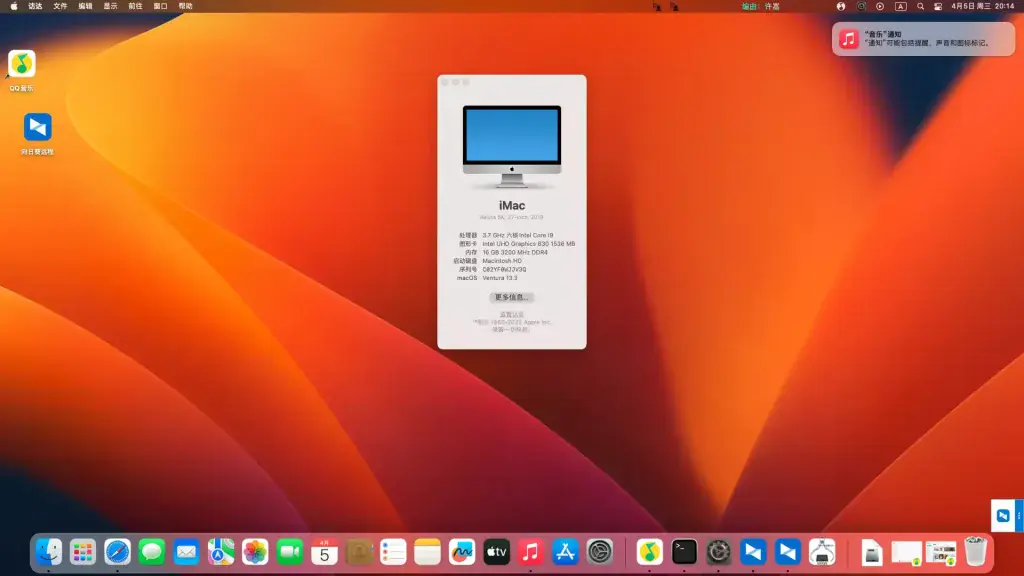Viewport: 1024px width, 576px height.
Task: Launch the App Store from Dock
Action: click(566, 552)
